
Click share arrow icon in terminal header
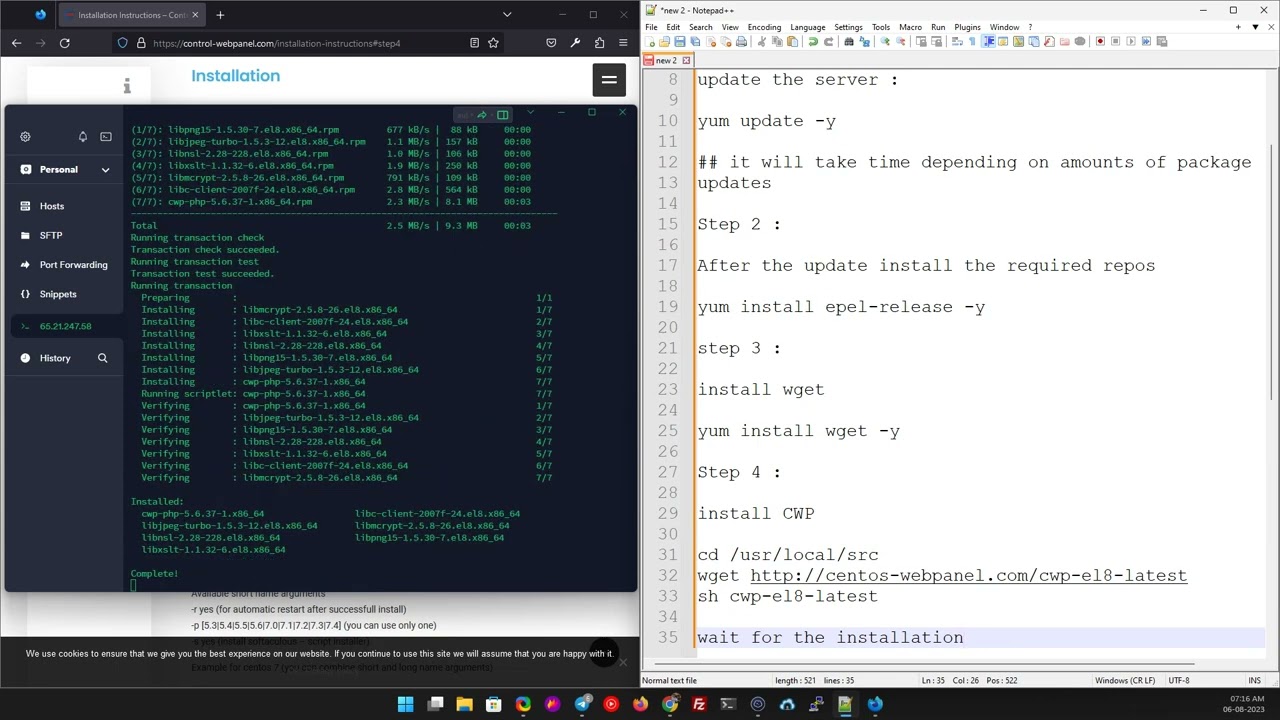(x=482, y=114)
